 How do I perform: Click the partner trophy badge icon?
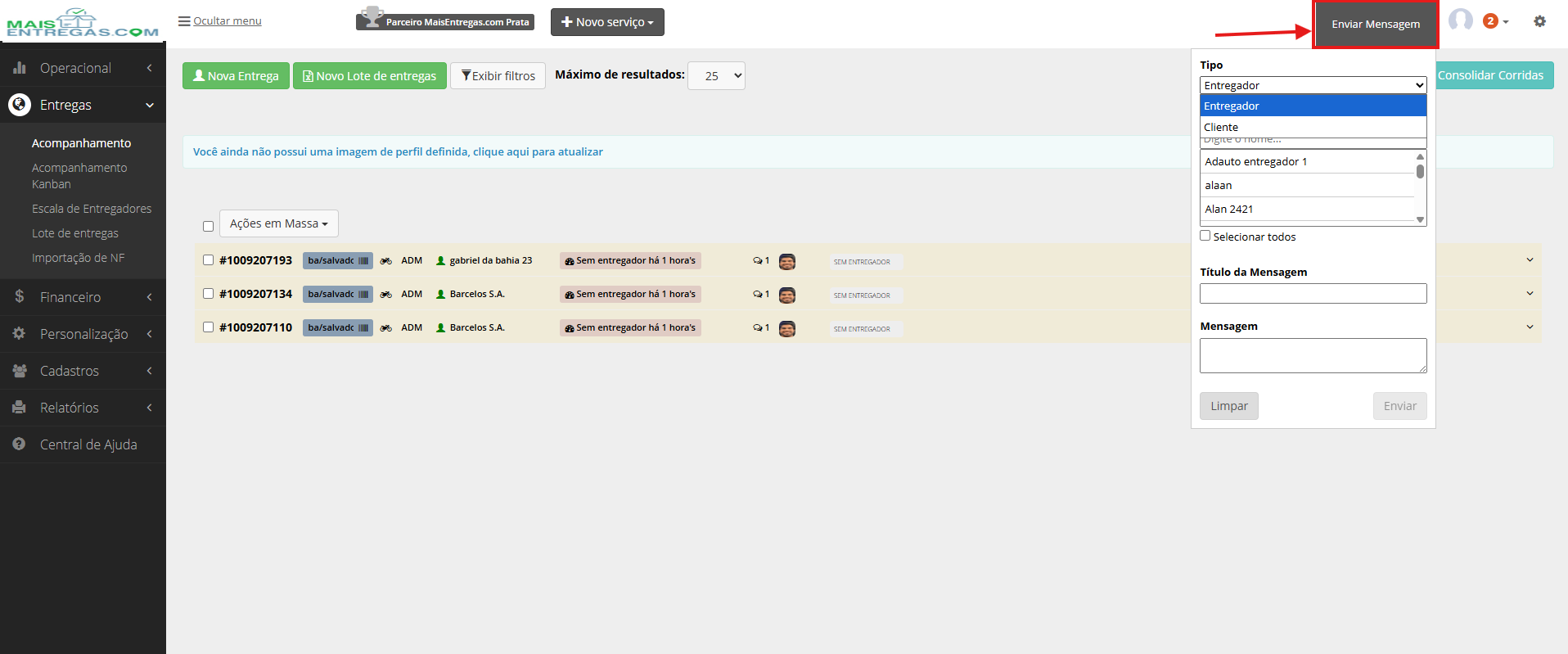372,17
